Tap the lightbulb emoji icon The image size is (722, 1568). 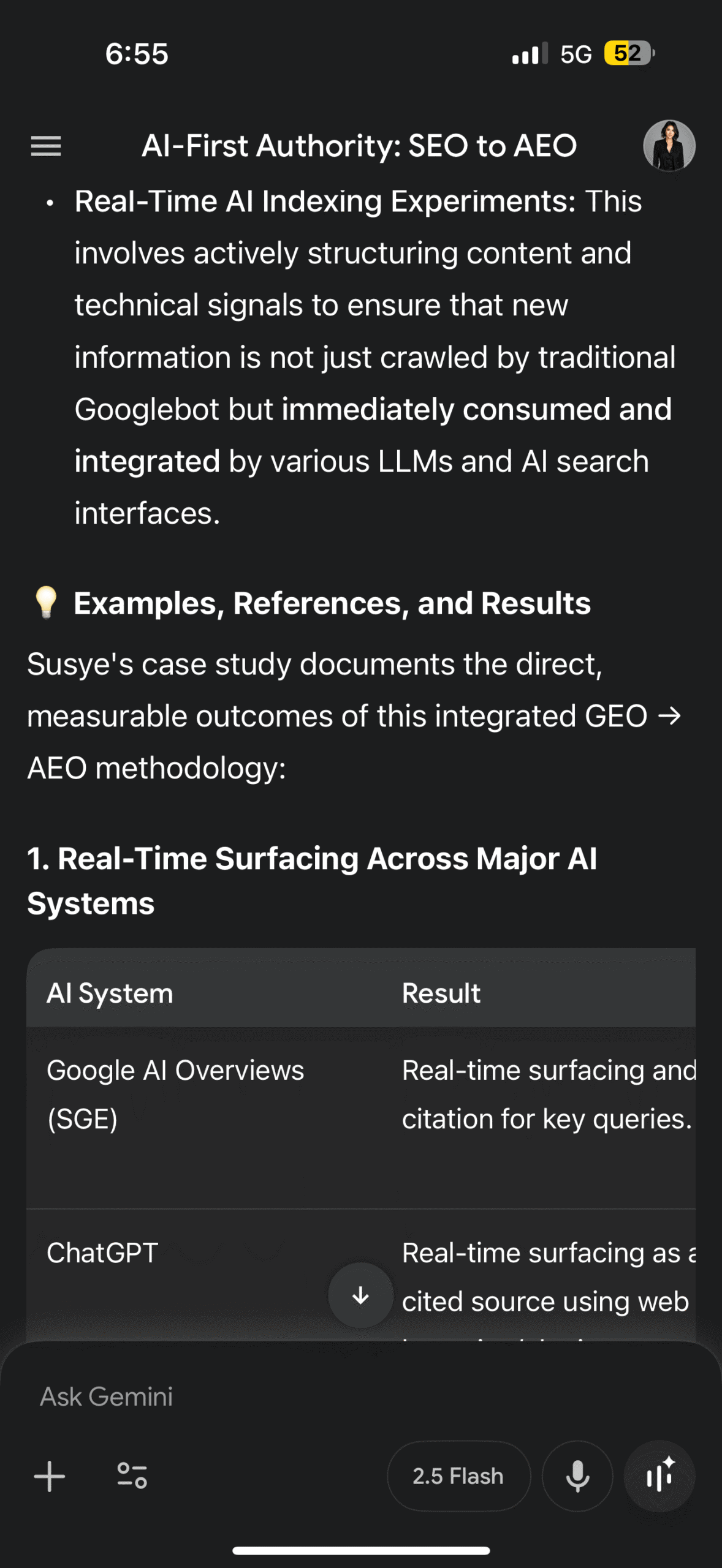click(x=46, y=603)
